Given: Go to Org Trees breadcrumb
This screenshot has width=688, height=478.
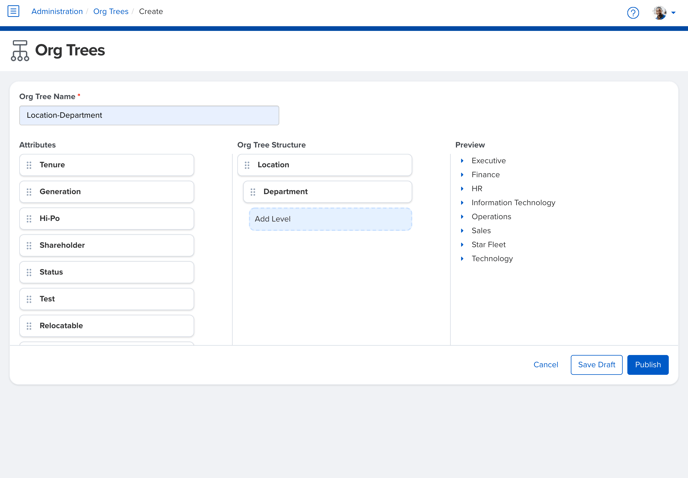Looking at the screenshot, I should coord(111,11).
